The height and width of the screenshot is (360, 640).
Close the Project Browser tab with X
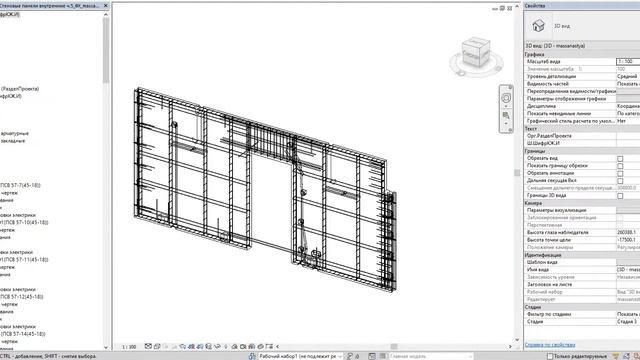point(106,6)
